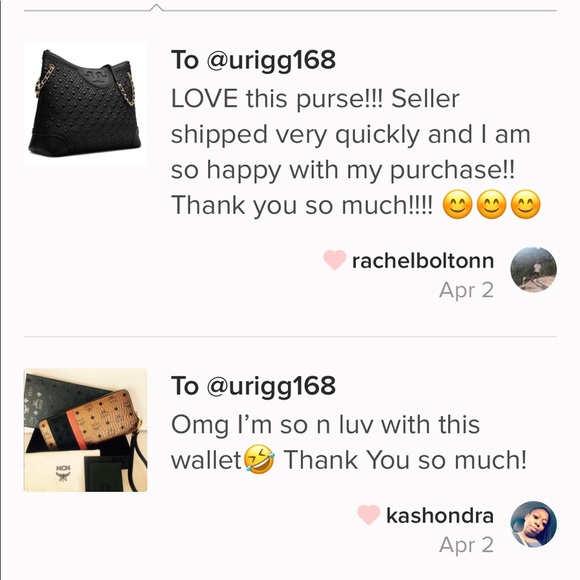Open the rachelboltonn username link
This screenshot has width=580, height=580.
coord(423,261)
